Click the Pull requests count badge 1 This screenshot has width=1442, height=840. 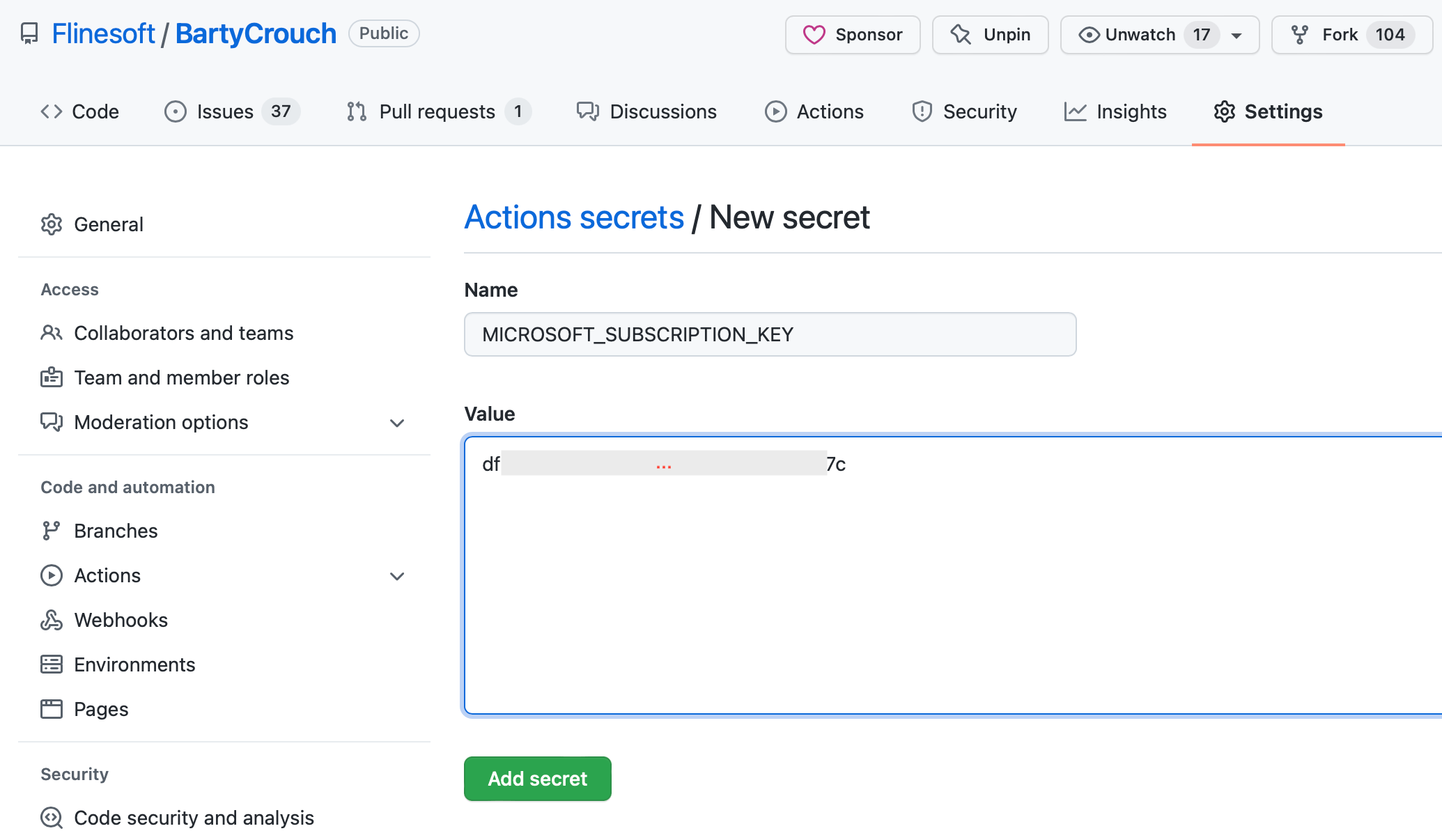pos(518,111)
